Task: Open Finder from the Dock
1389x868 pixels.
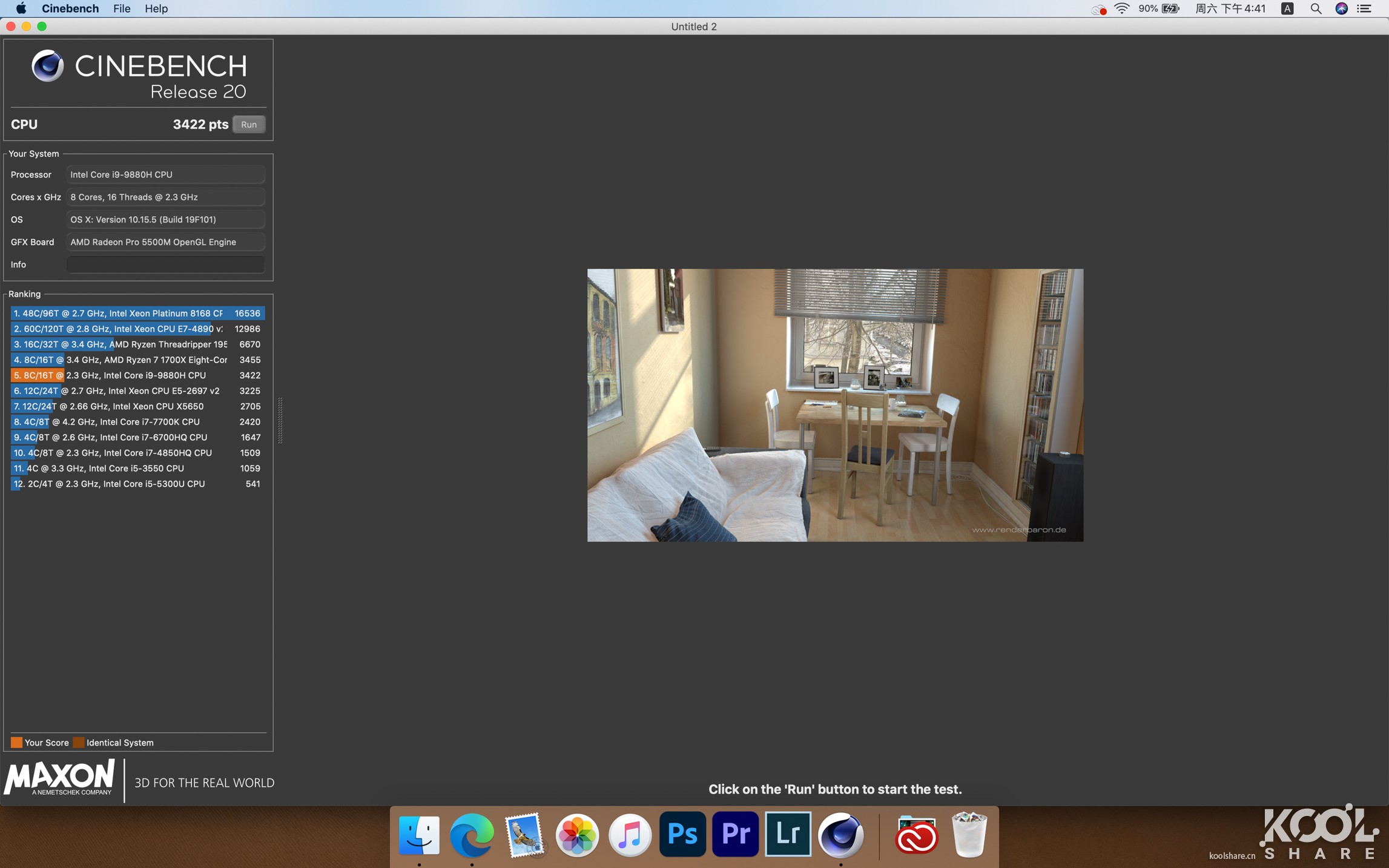Action: tap(418, 836)
